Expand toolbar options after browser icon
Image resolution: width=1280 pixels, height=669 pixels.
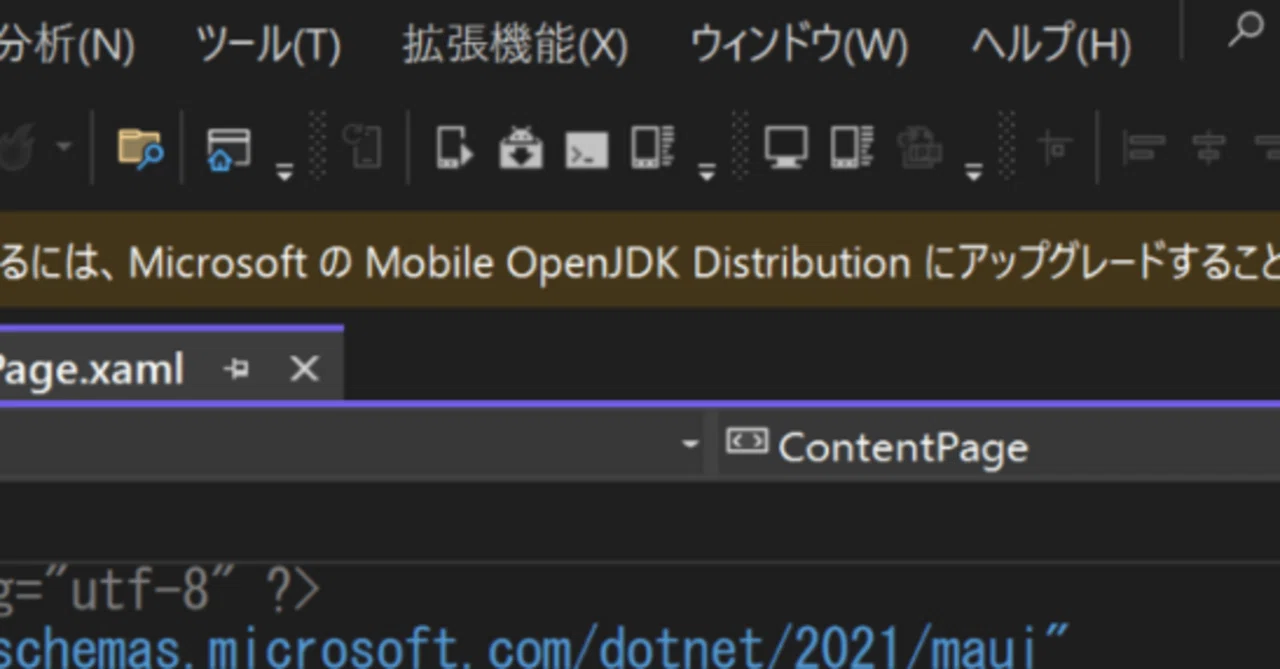click(285, 171)
